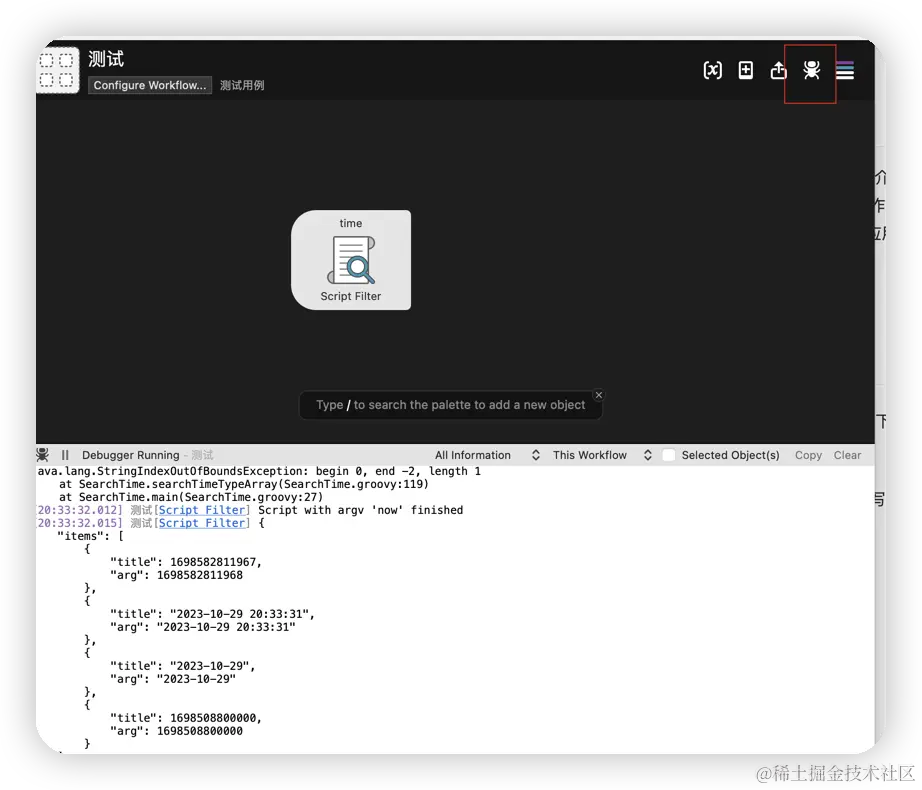Open Script Filter link at 20:33:32.012
The image size is (922, 790).
(x=202, y=510)
